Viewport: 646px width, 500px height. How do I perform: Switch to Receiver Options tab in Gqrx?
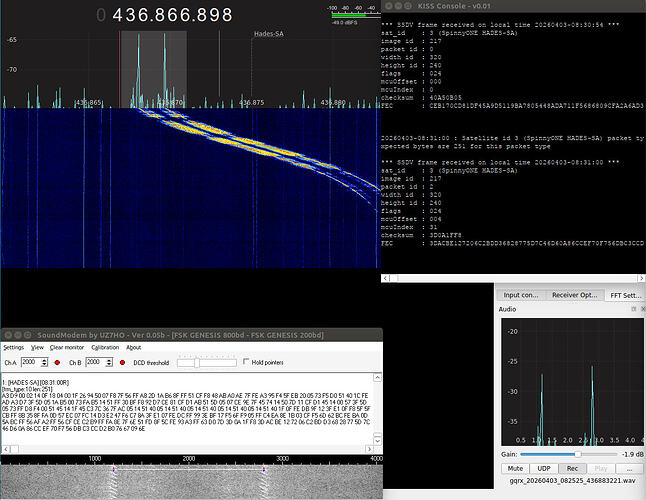pos(574,295)
